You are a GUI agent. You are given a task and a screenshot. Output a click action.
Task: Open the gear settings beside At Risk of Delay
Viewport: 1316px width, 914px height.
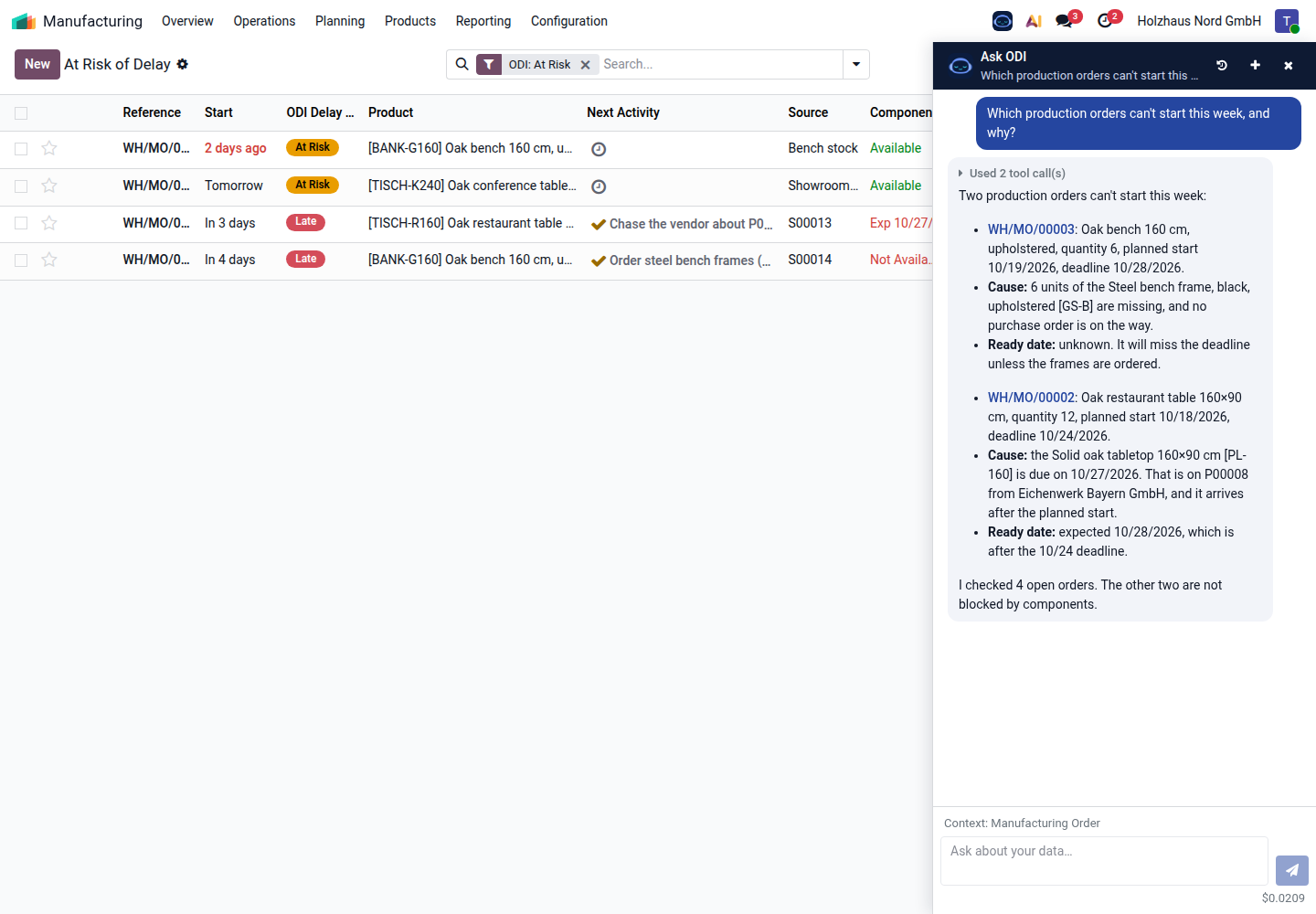183,64
